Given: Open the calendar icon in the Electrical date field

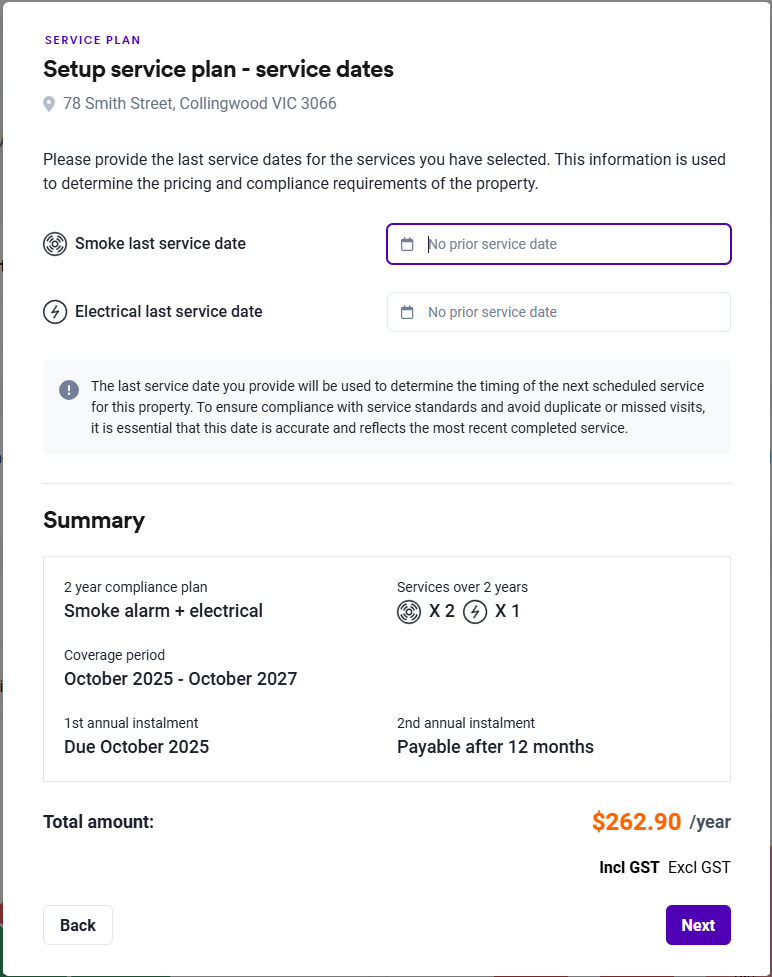Looking at the screenshot, I should (x=407, y=312).
